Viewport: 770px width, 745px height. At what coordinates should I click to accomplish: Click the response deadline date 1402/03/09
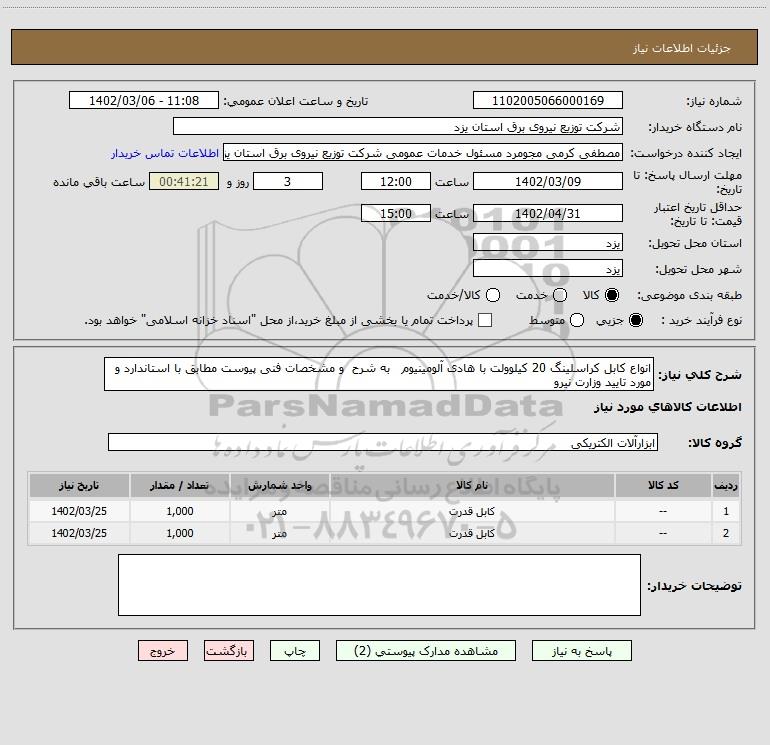coord(548,181)
